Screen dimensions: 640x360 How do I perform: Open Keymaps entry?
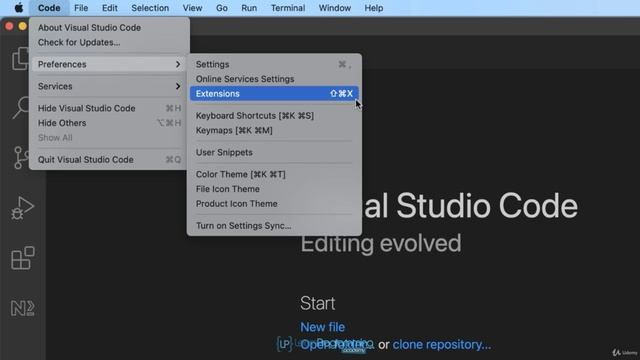click(x=274, y=130)
